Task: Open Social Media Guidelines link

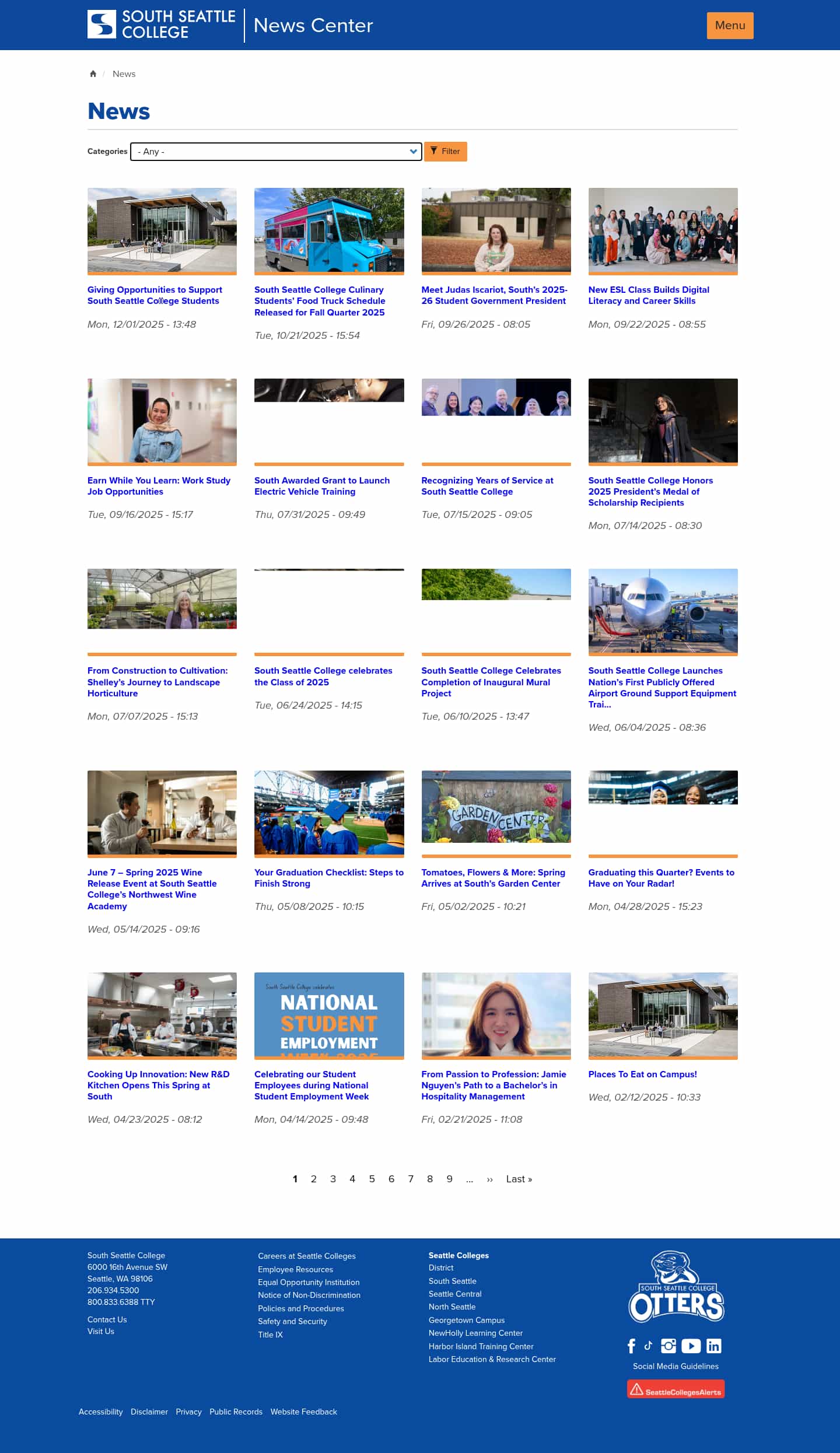Action: pyautogui.click(x=675, y=1366)
